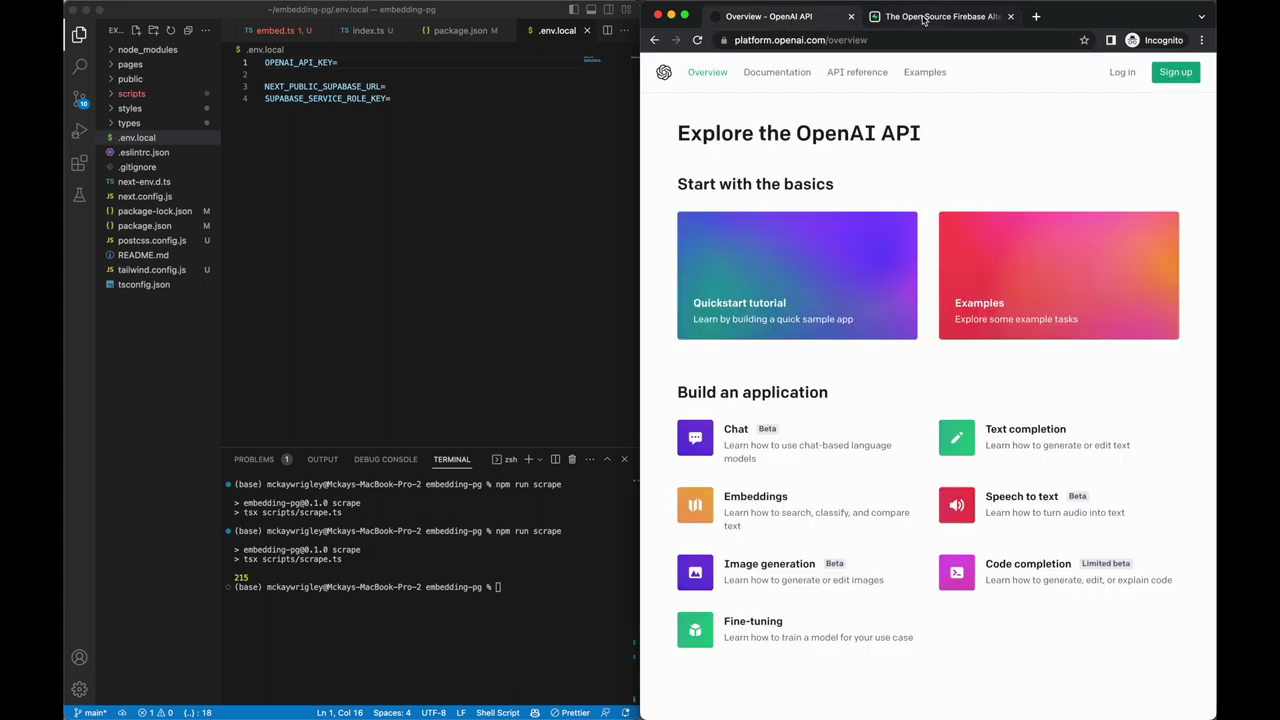Add a new terminal with plus
This screenshot has width=1280, height=720.
pyautogui.click(x=528, y=459)
